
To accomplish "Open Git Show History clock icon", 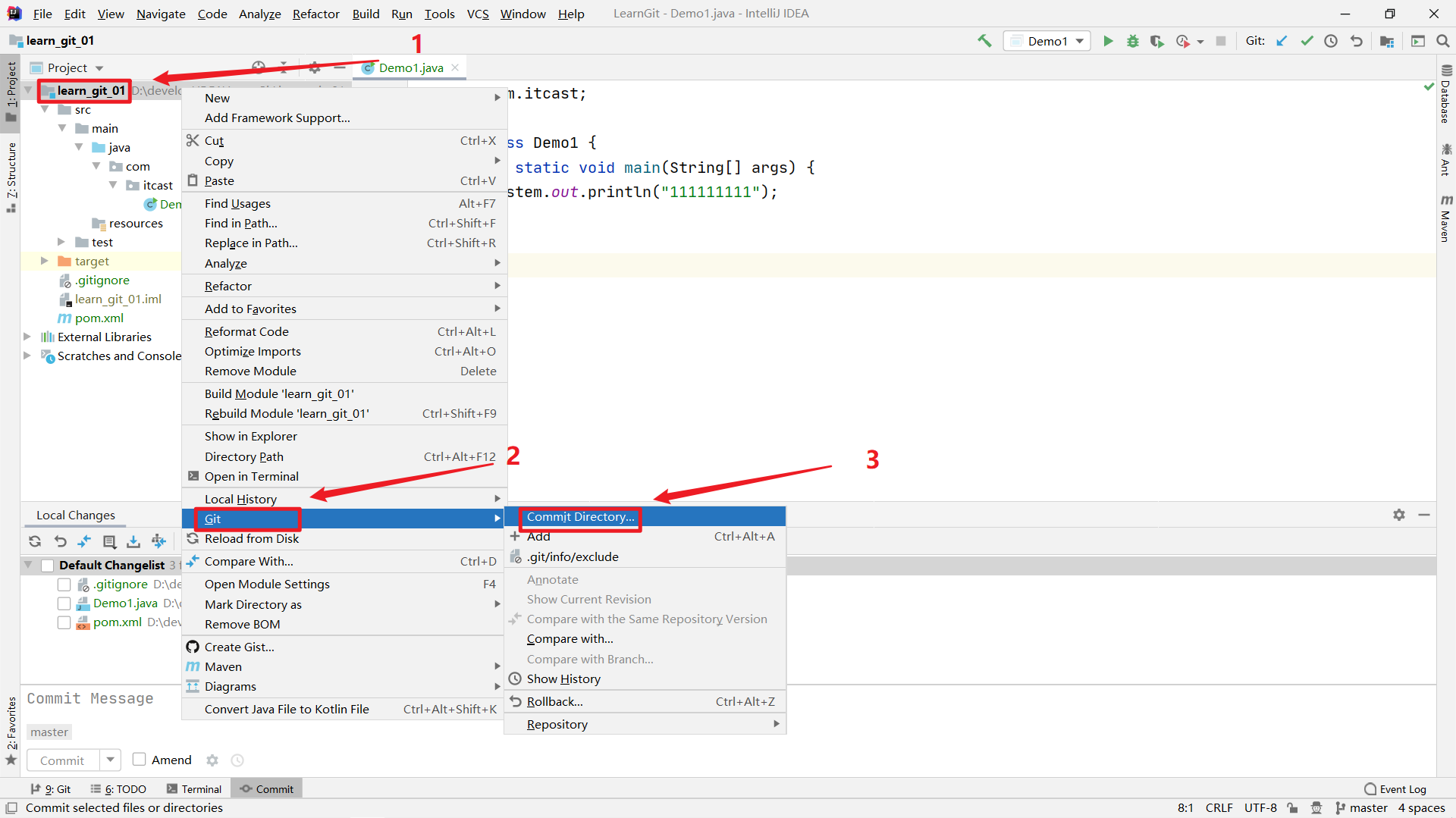I will (x=1331, y=41).
